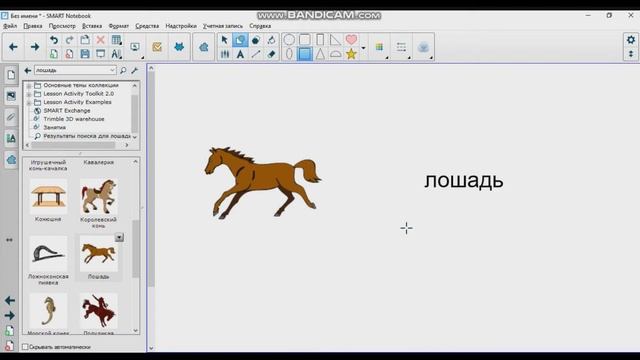The image size is (640, 360).
Task: Select Trimble 3D warehouse in gallery tree
Action: (x=74, y=119)
